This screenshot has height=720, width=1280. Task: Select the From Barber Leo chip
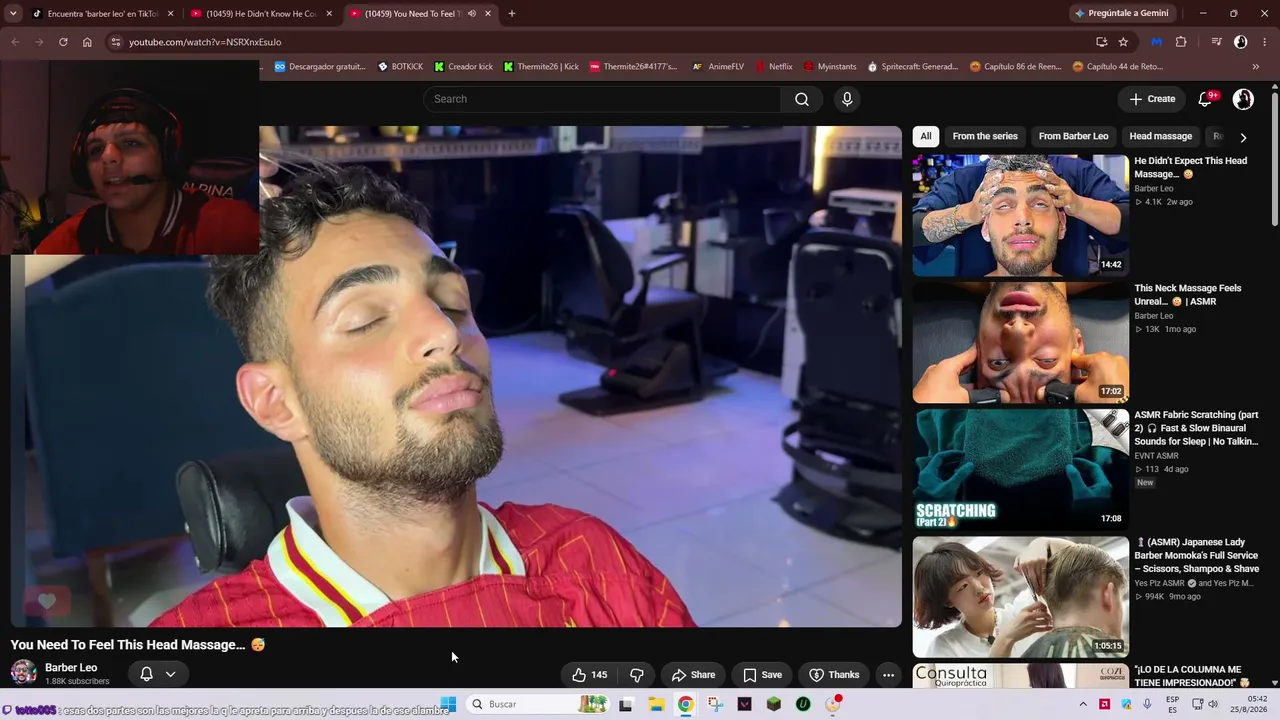coord(1073,136)
